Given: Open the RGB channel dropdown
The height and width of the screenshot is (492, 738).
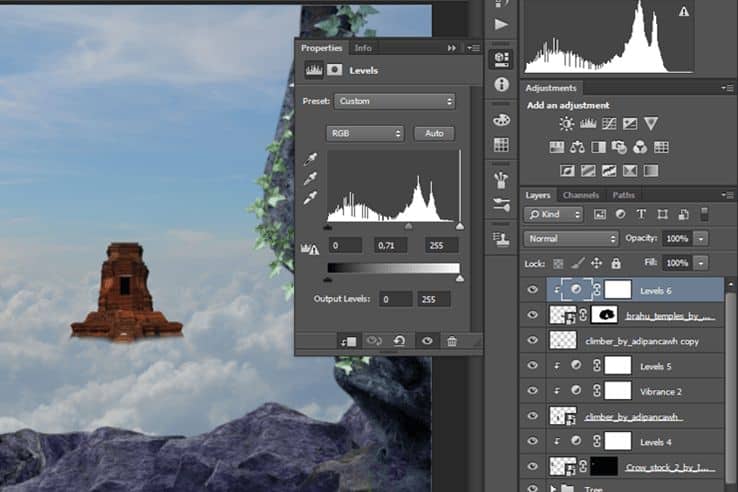Looking at the screenshot, I should coord(365,133).
